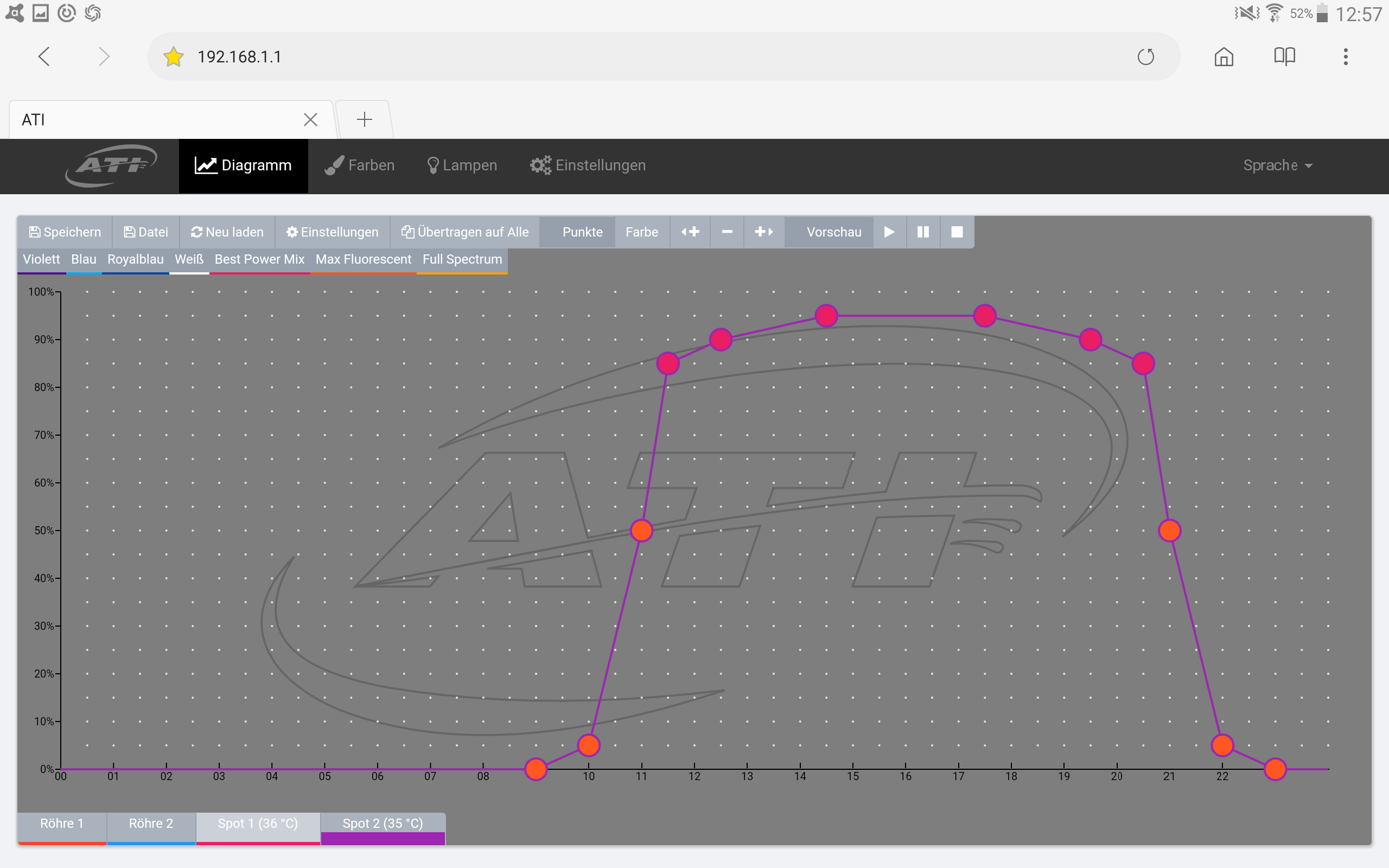1389x868 pixels.
Task: Switch to Punkte mode
Action: [582, 232]
